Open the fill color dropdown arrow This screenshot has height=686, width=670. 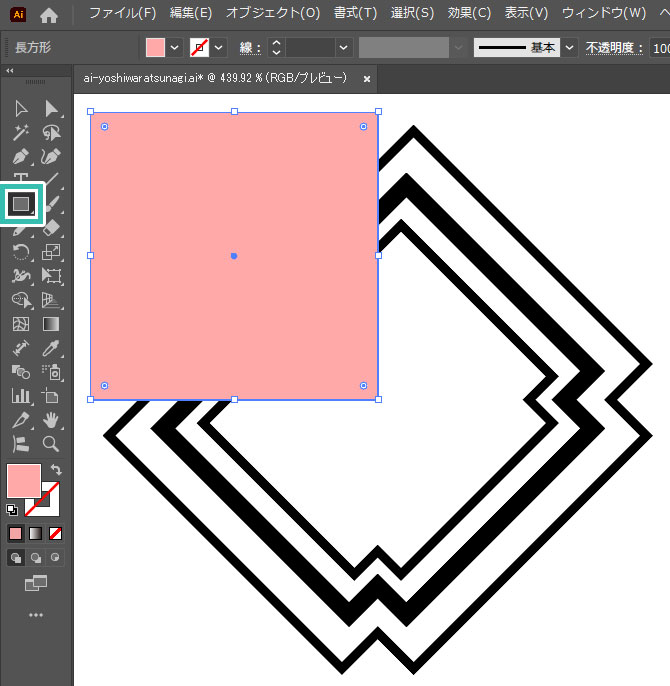click(x=176, y=47)
